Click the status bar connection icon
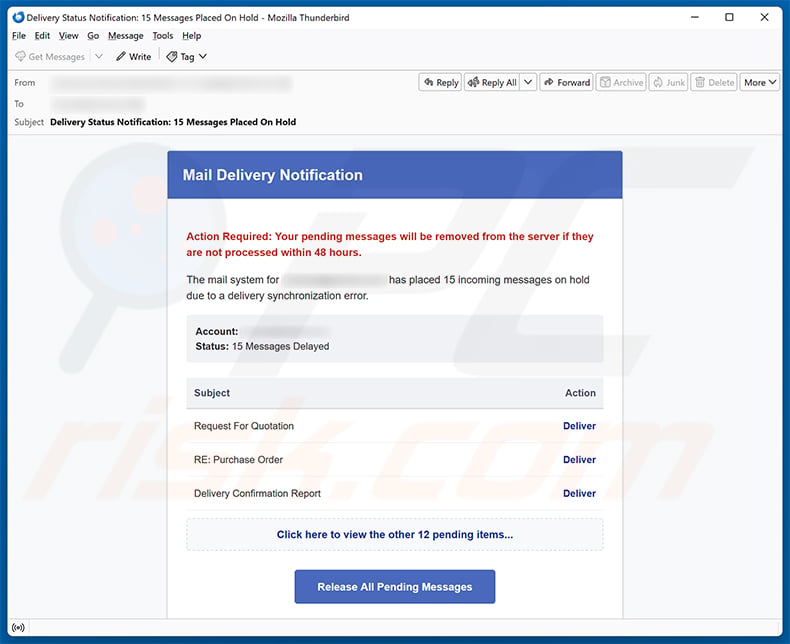790x644 pixels. pos(18,627)
